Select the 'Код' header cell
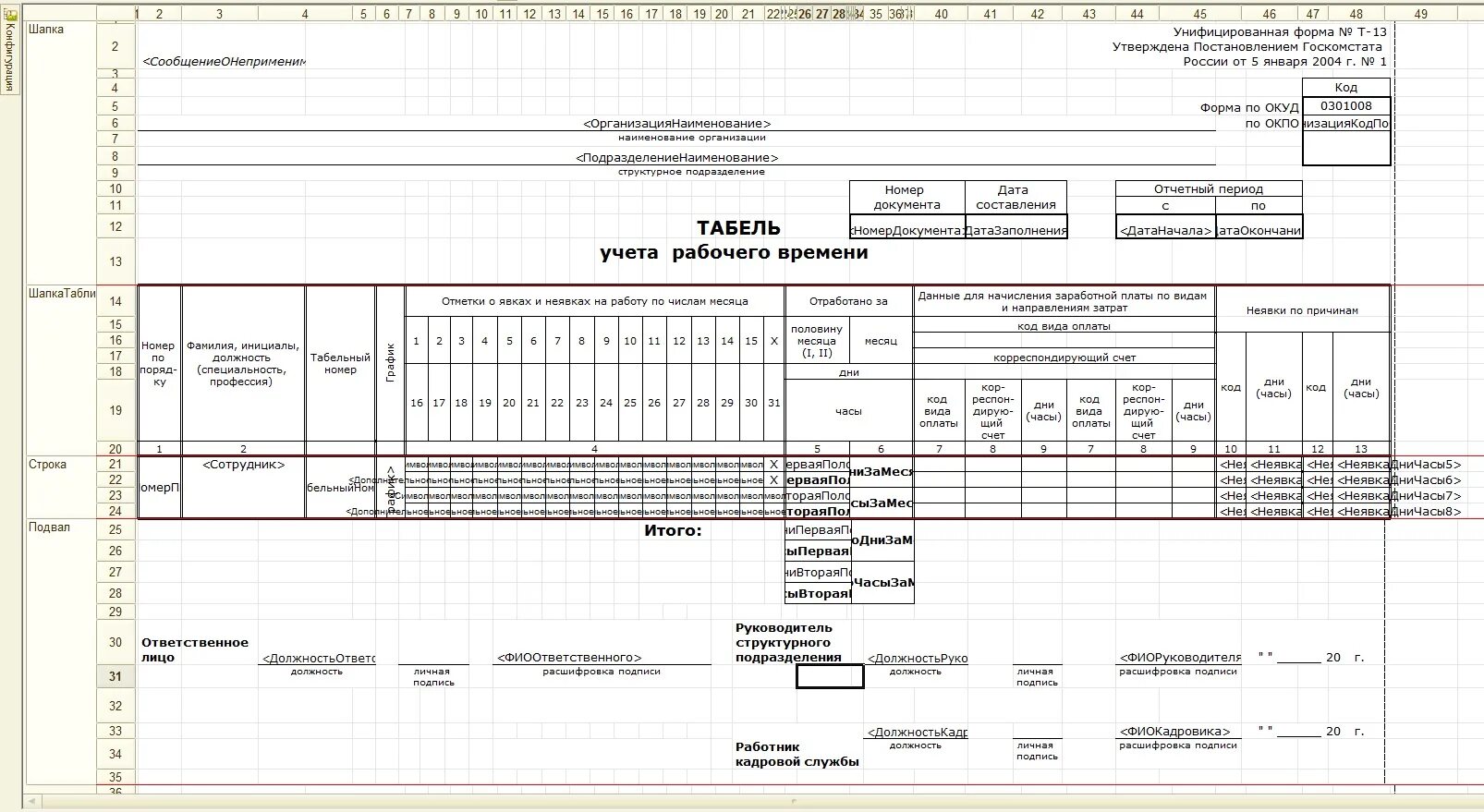 (1345, 88)
